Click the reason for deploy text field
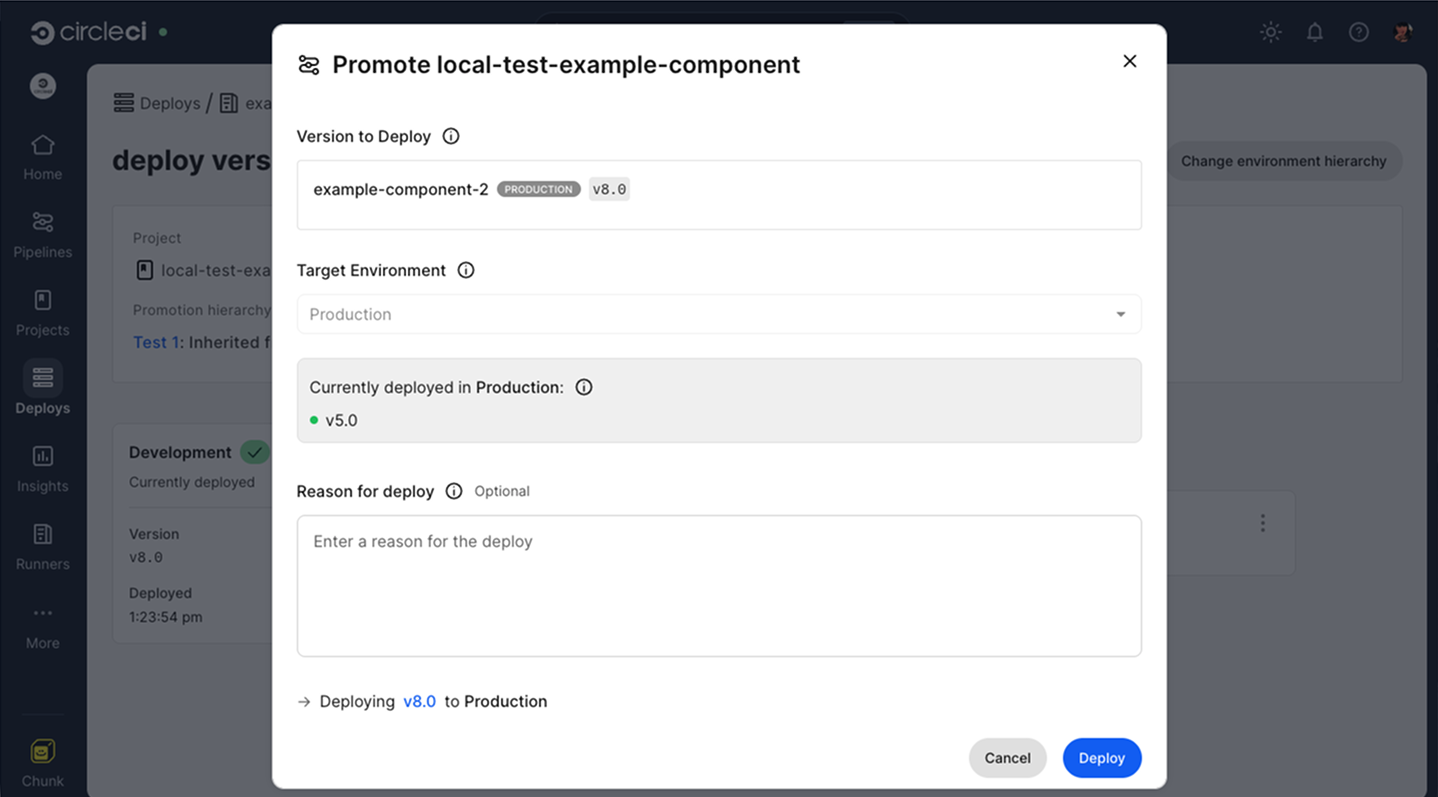The image size is (1438, 797). click(x=718, y=583)
